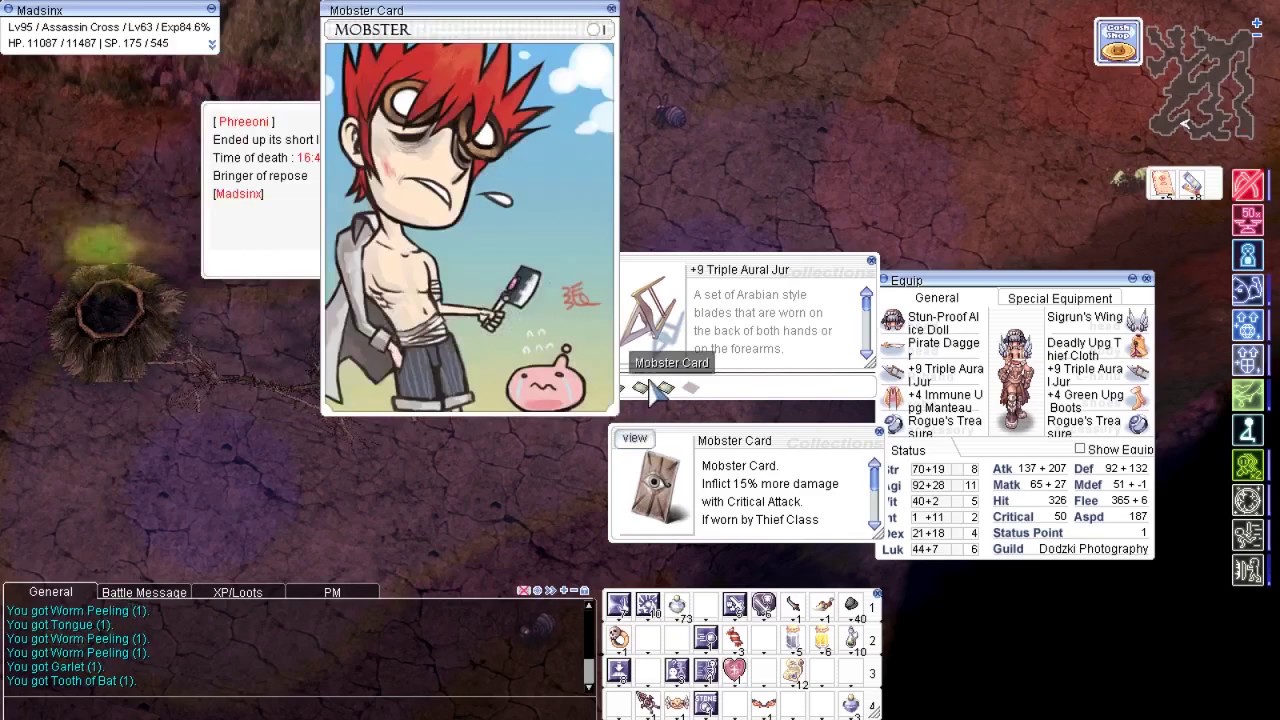Use skull-sword skill level 6 hotkey
Screen dimensions: 1280x720
764,605
